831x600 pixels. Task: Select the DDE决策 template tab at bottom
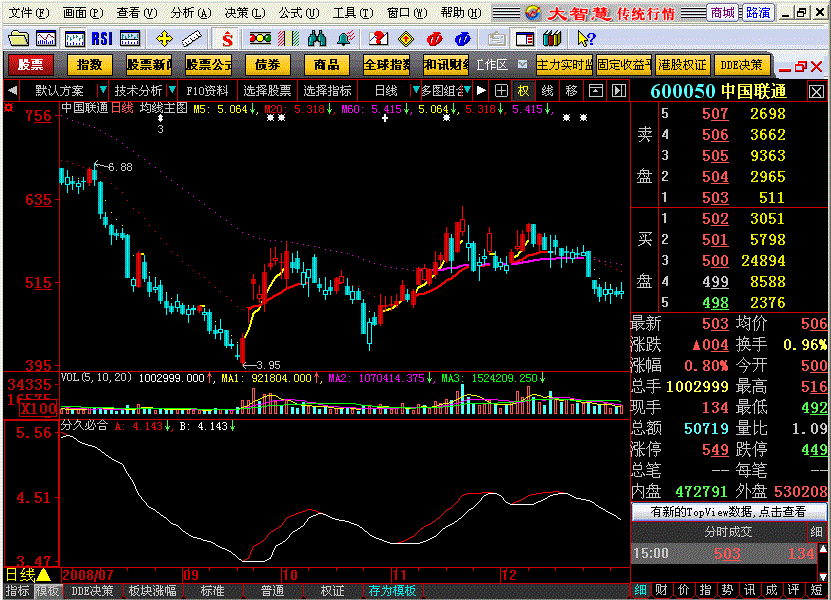point(92,590)
